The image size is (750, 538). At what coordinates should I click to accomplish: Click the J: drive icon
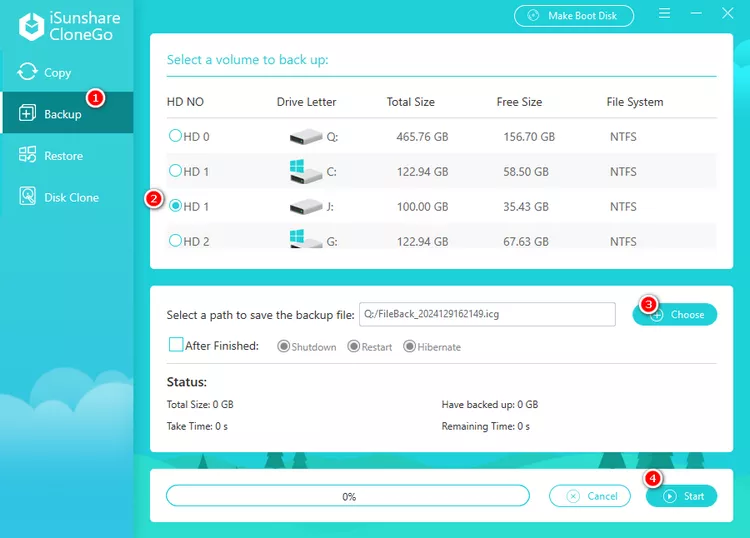point(306,207)
